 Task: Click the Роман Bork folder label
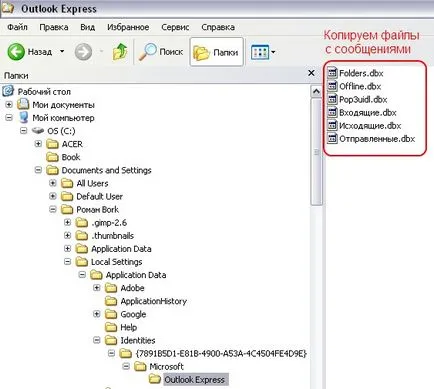pyautogui.click(x=97, y=210)
